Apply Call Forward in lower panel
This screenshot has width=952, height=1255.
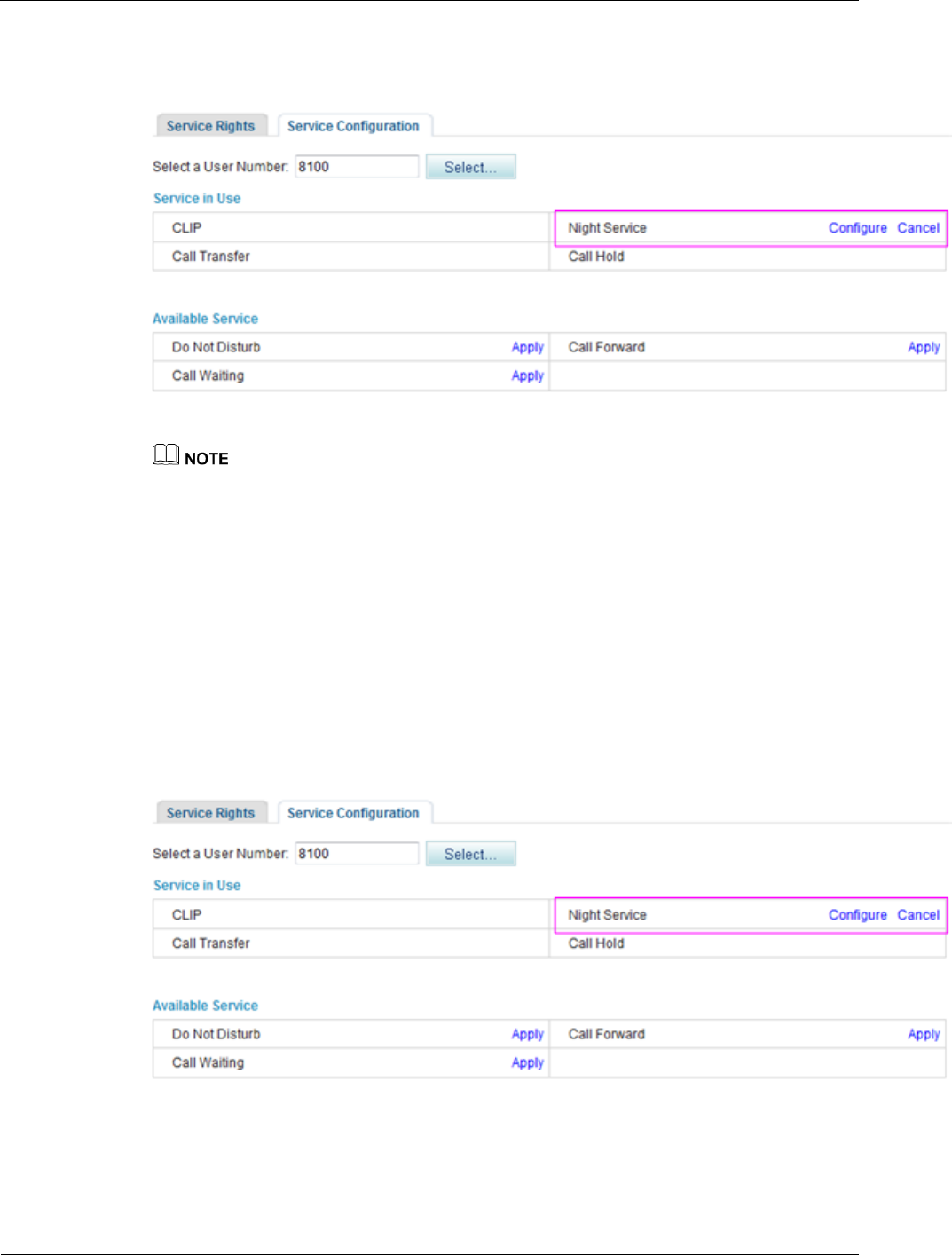click(x=924, y=1034)
